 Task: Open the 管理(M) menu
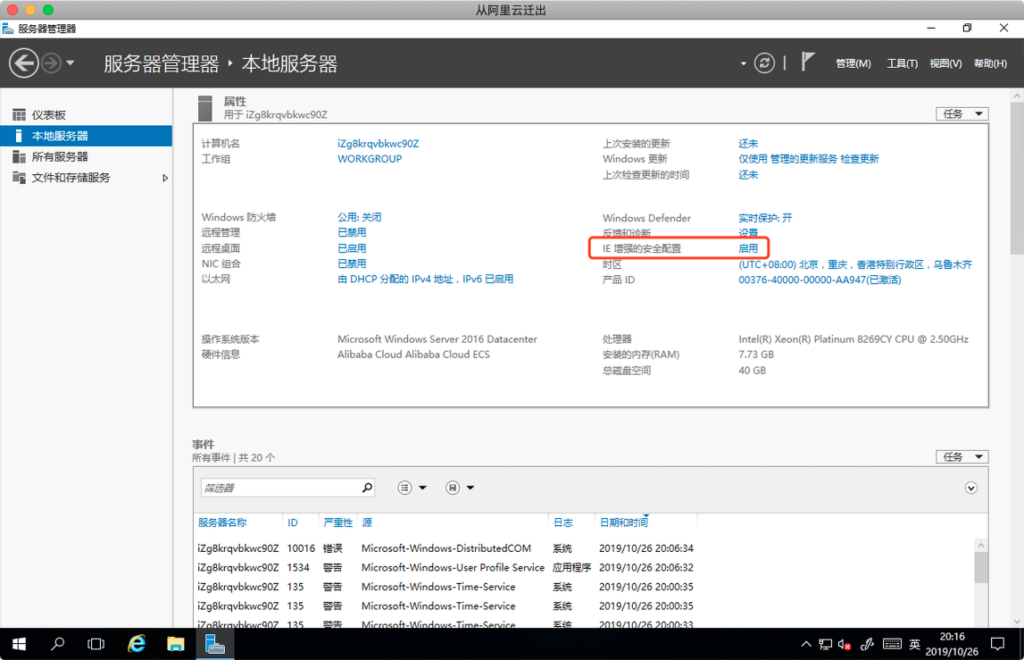pos(853,64)
